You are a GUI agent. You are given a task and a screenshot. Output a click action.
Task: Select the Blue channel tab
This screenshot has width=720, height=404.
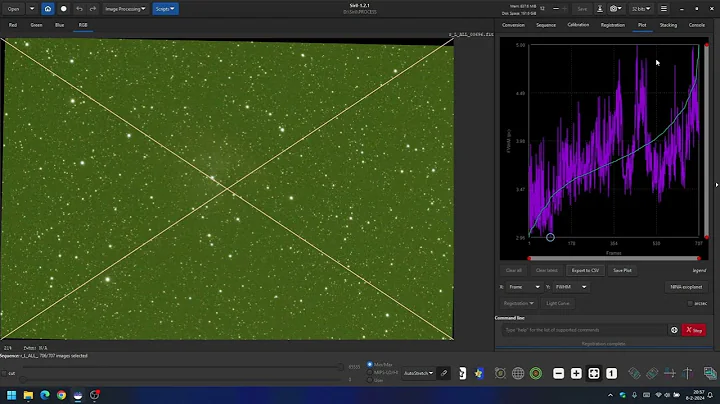pos(60,25)
